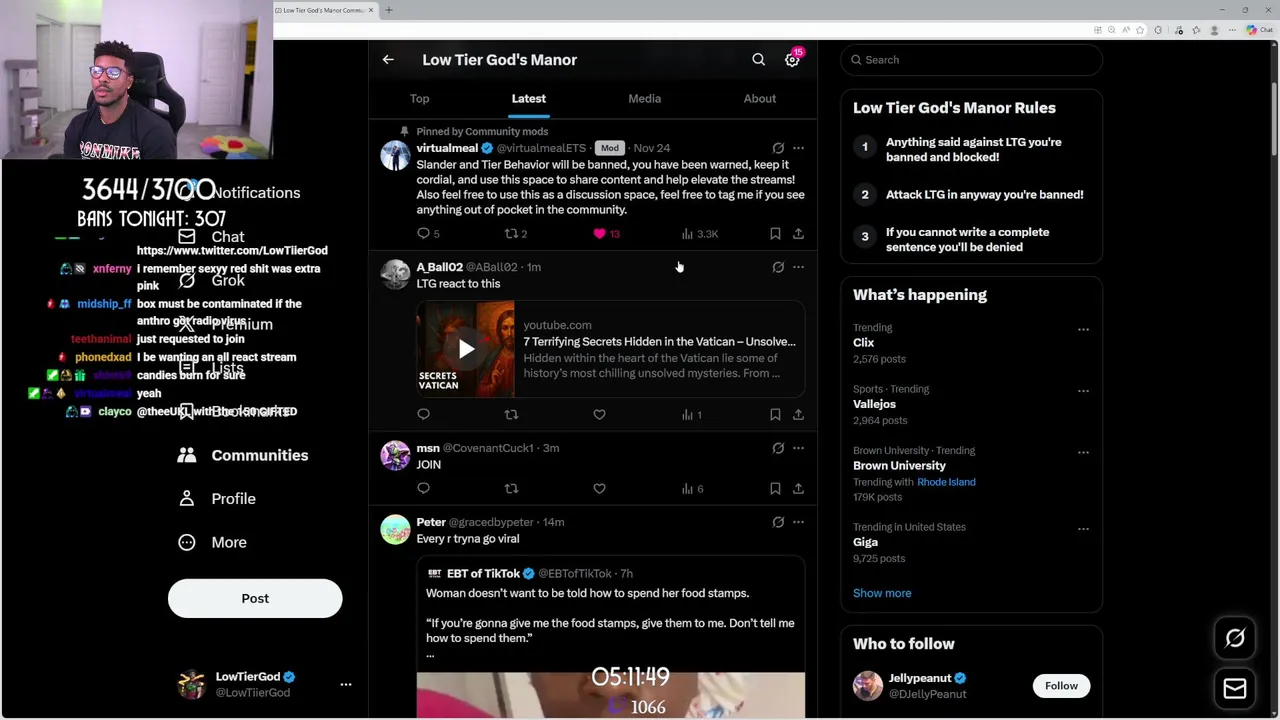Screen dimensions: 1280x720
Task: Open more options for Giga trend
Action: (1083, 529)
